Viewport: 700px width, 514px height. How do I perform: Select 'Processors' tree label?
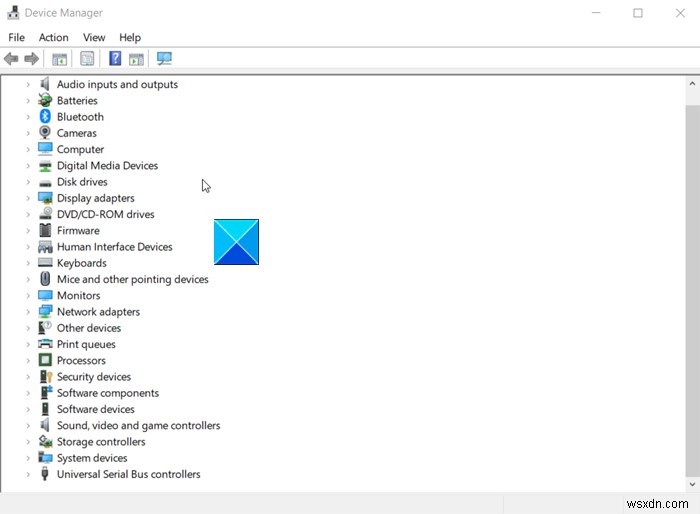click(x=81, y=360)
